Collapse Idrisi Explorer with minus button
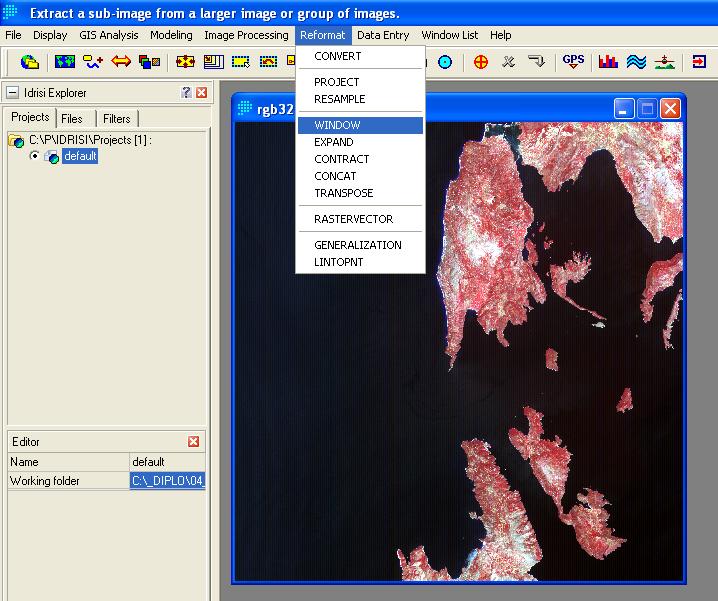This screenshot has height=601, width=718. 13,93
